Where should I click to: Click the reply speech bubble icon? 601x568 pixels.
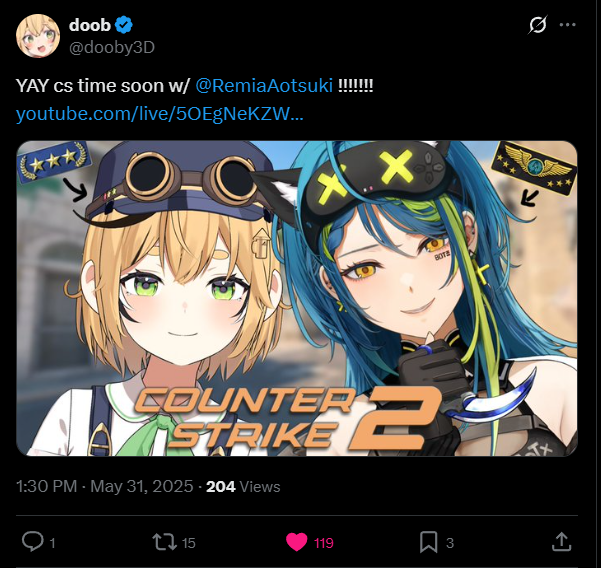click(32, 542)
